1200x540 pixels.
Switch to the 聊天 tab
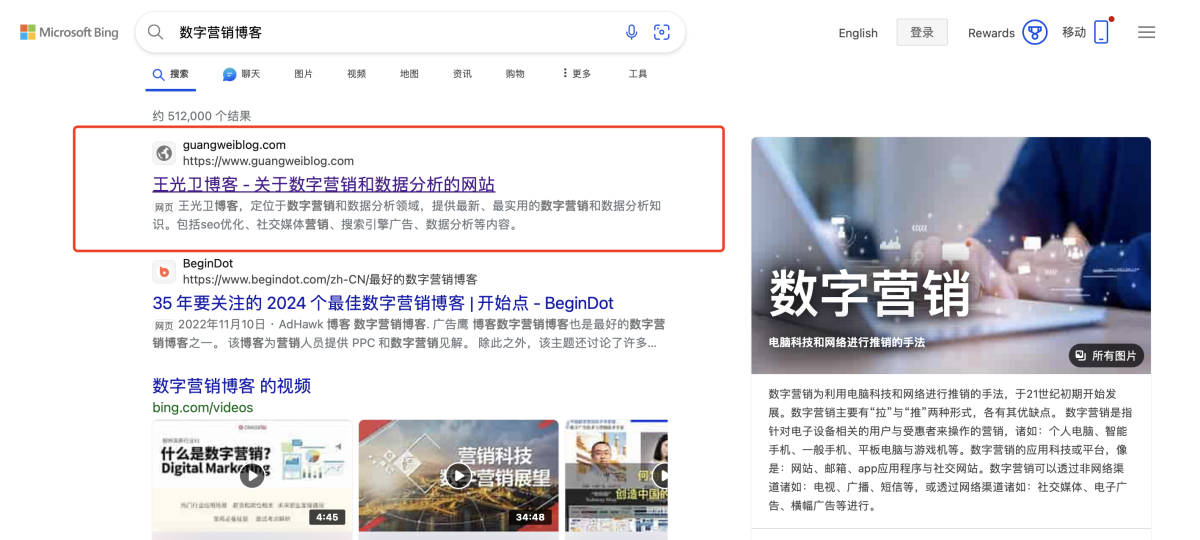tap(241, 74)
